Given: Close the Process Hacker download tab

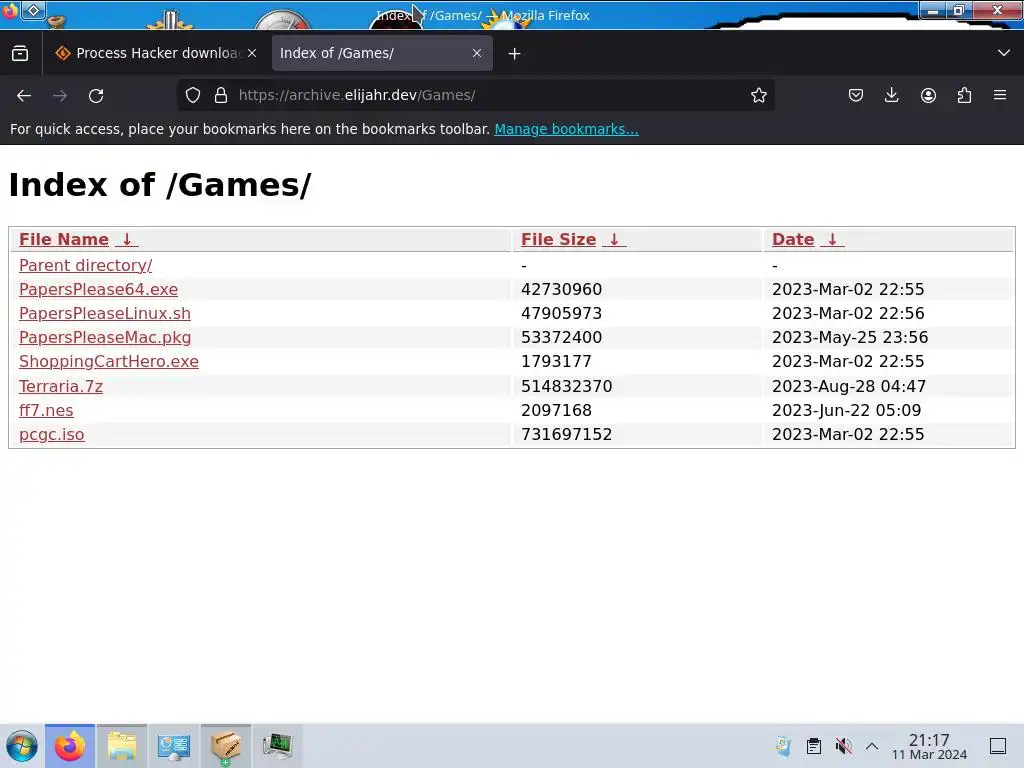Looking at the screenshot, I should 252,54.
